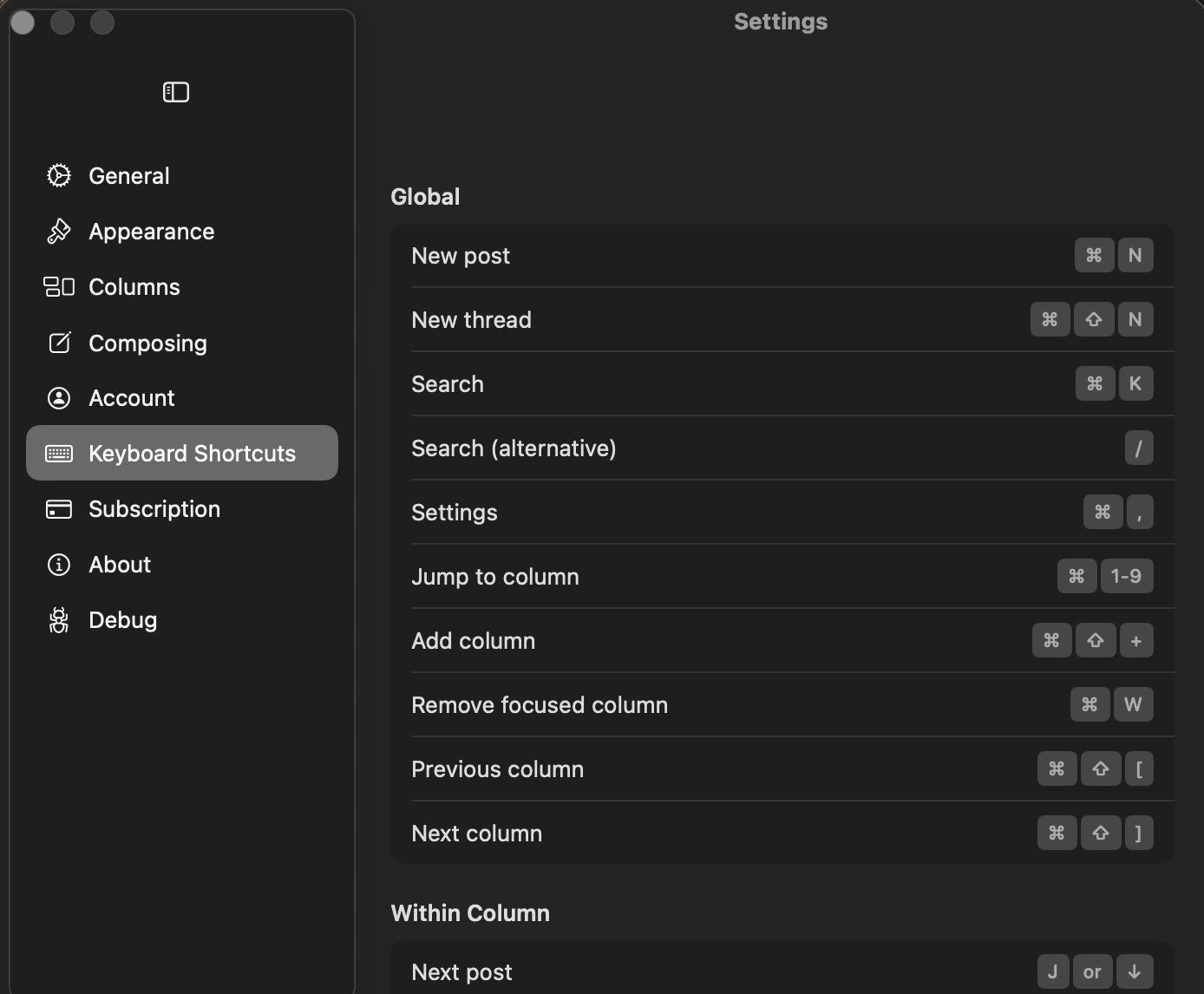Open the About section in sidebar

pos(119,564)
